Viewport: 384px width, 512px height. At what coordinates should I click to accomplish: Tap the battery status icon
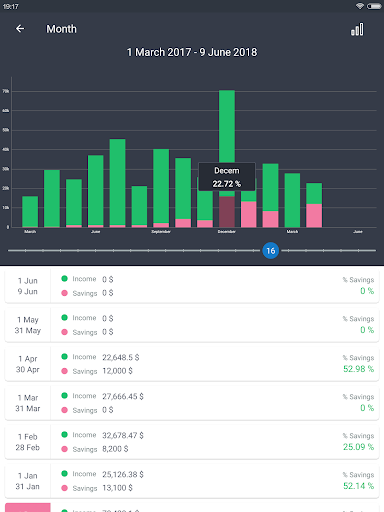pyautogui.click(x=374, y=6)
